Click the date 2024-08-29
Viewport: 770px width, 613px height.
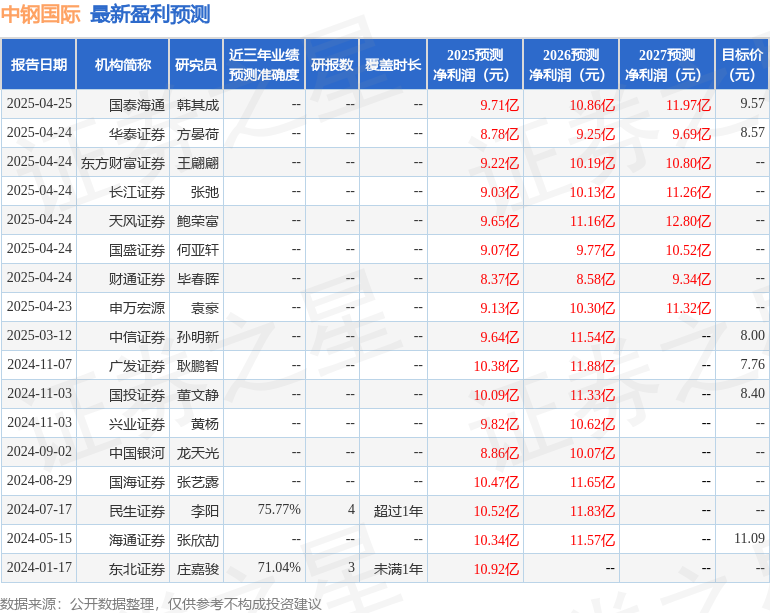[39, 480]
